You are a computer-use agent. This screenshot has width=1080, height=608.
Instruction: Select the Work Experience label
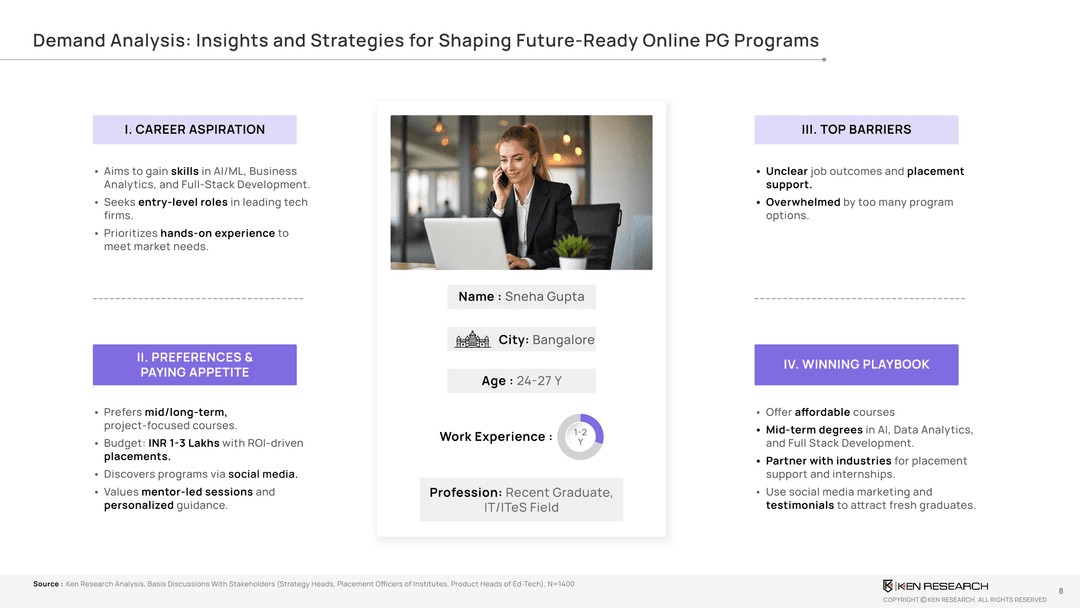[495, 437]
